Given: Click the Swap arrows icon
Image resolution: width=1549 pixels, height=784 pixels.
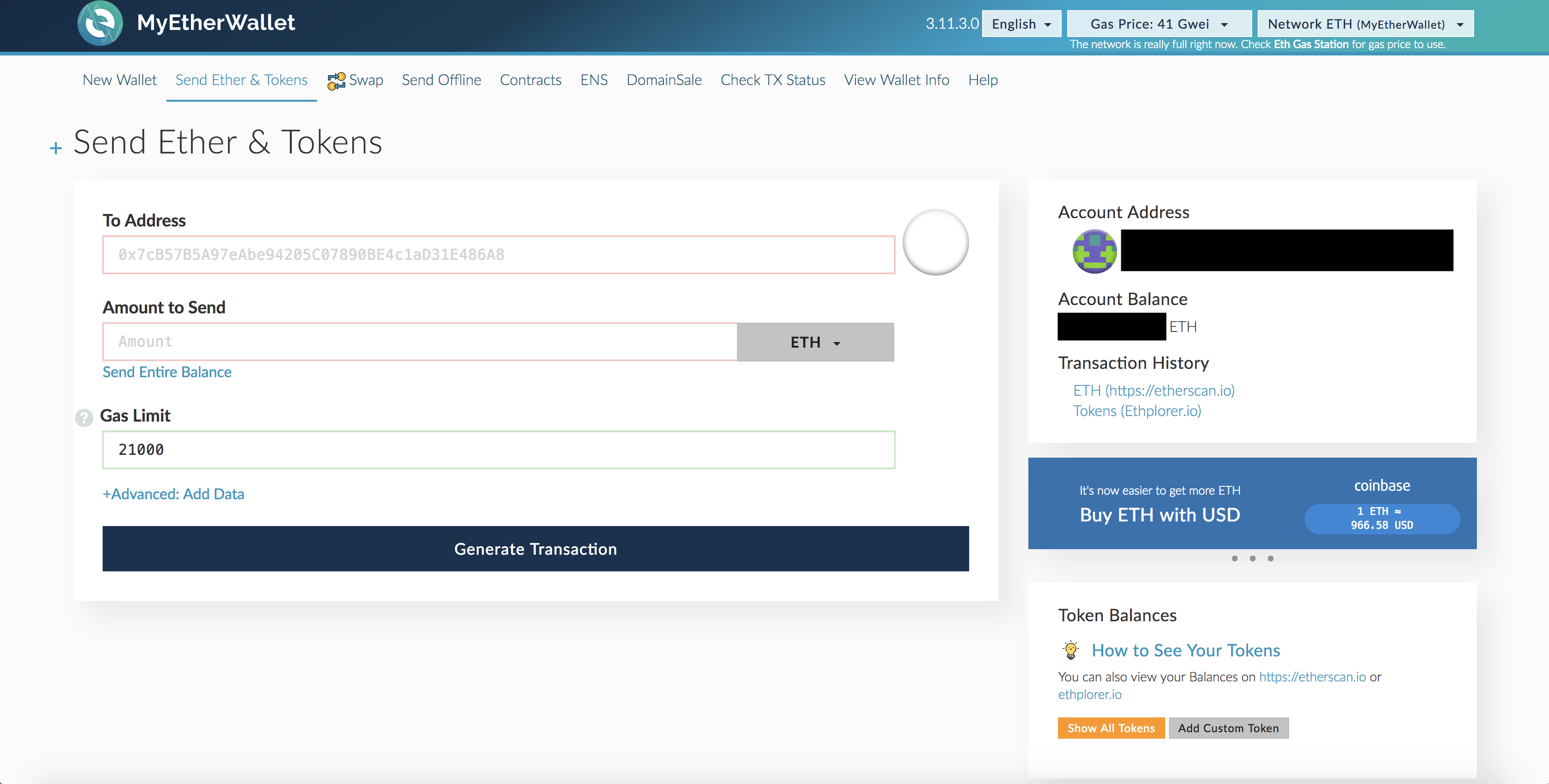Looking at the screenshot, I should click(336, 80).
